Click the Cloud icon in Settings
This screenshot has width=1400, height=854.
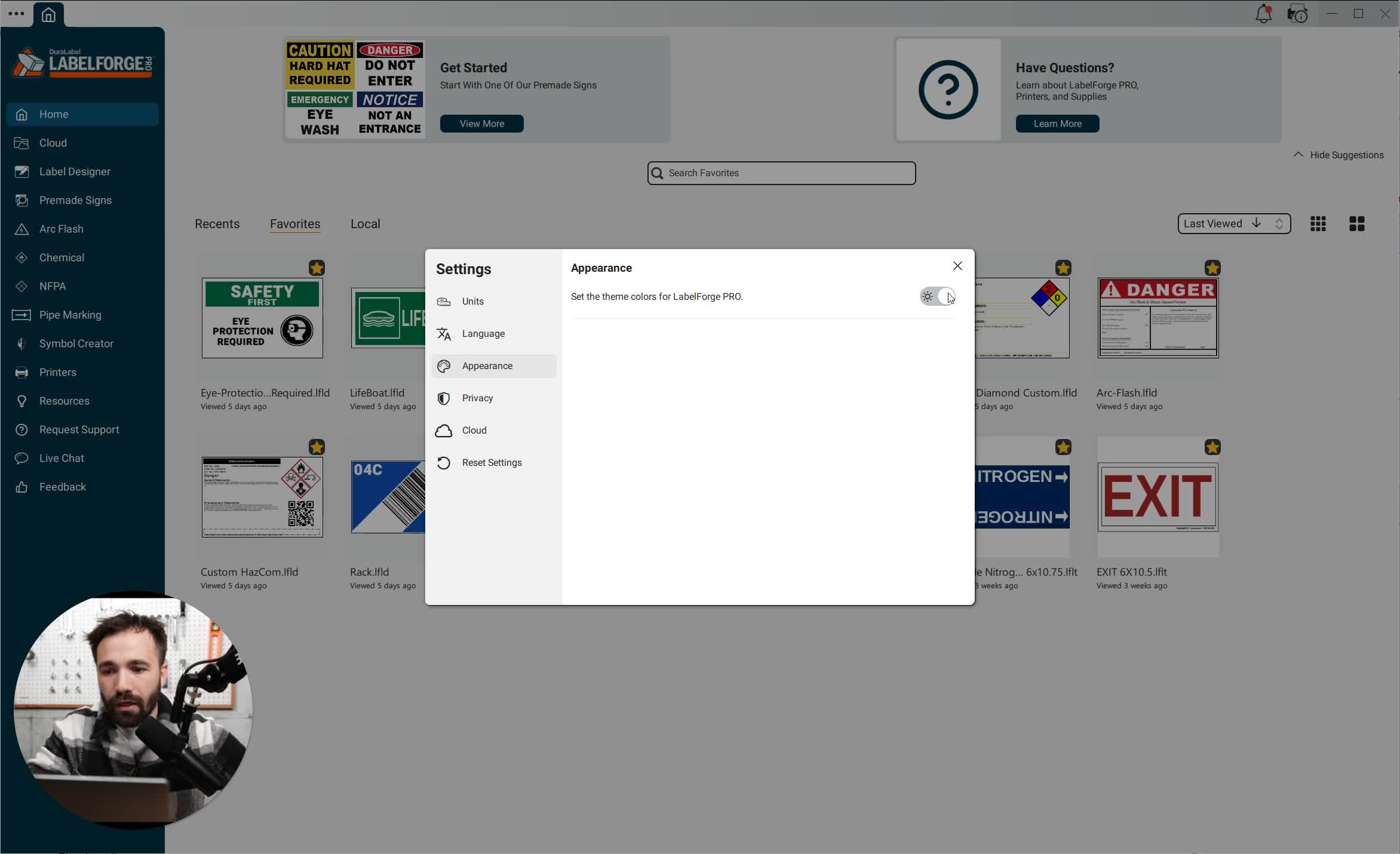pyautogui.click(x=444, y=431)
